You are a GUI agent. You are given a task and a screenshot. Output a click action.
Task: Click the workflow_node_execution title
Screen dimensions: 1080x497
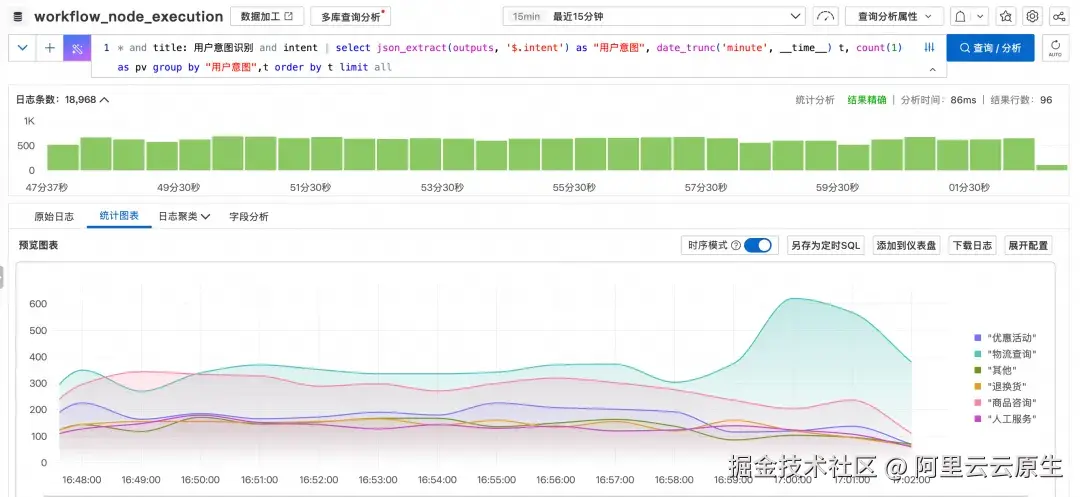coord(129,17)
